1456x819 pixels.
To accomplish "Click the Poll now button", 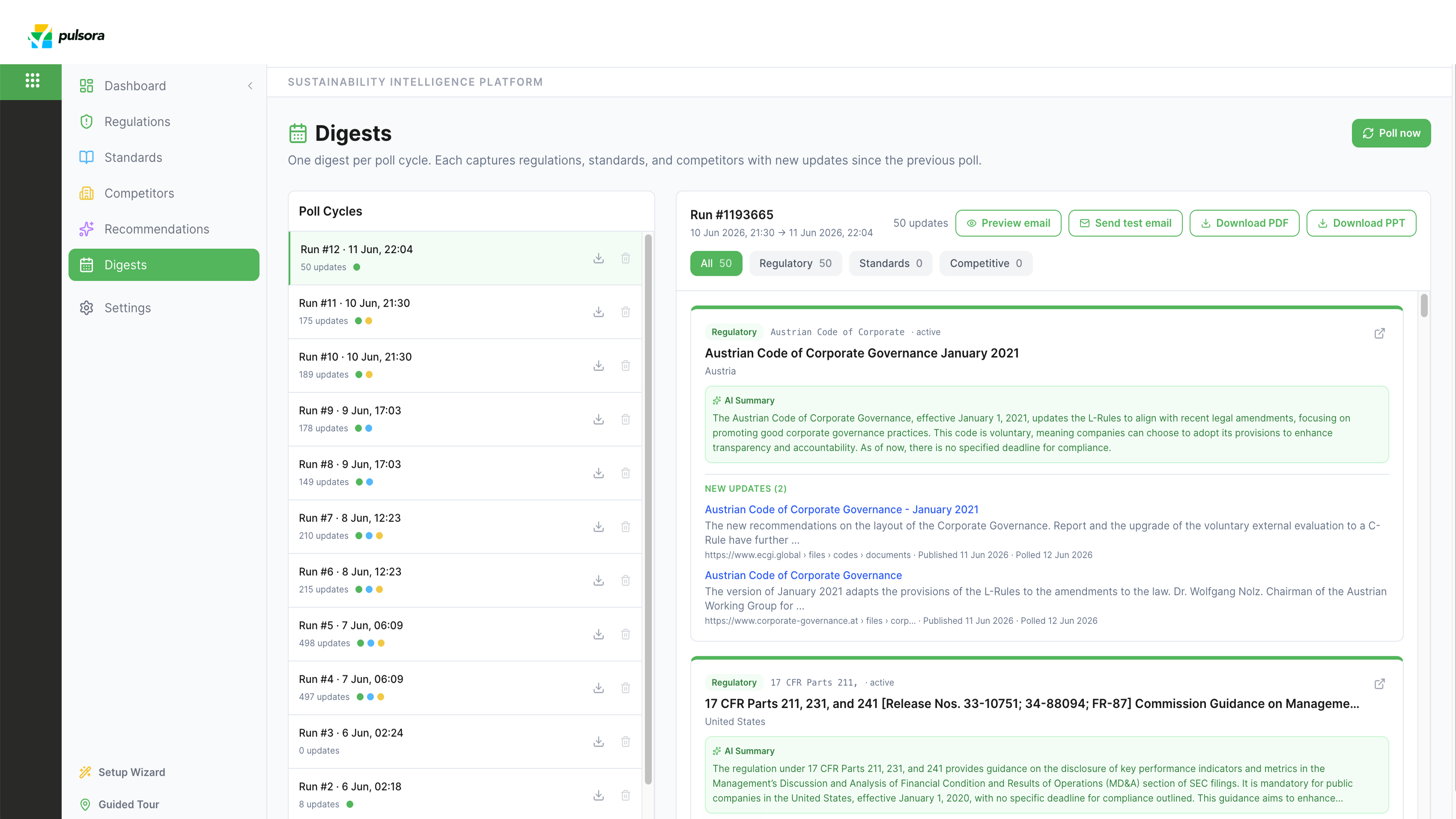I will (x=1391, y=133).
